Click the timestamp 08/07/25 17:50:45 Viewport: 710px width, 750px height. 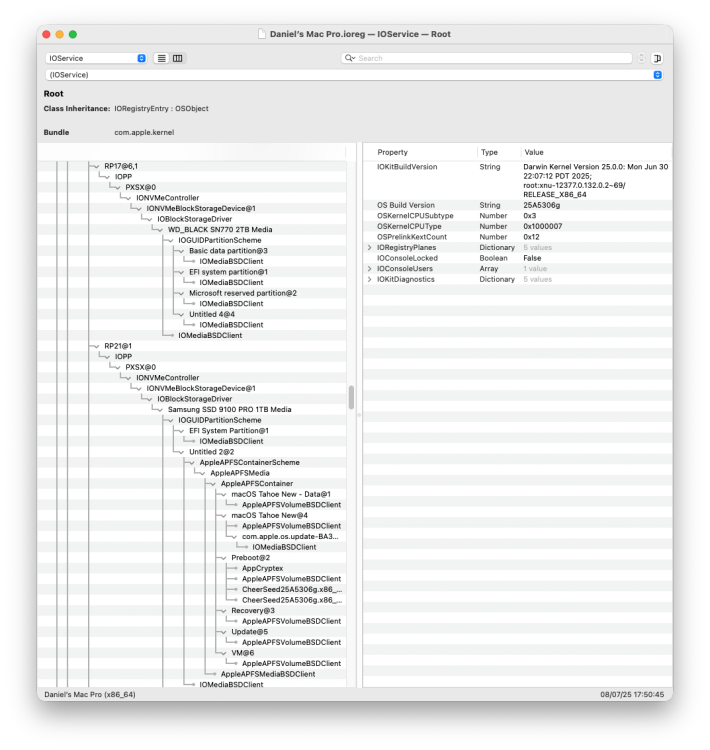coord(632,695)
